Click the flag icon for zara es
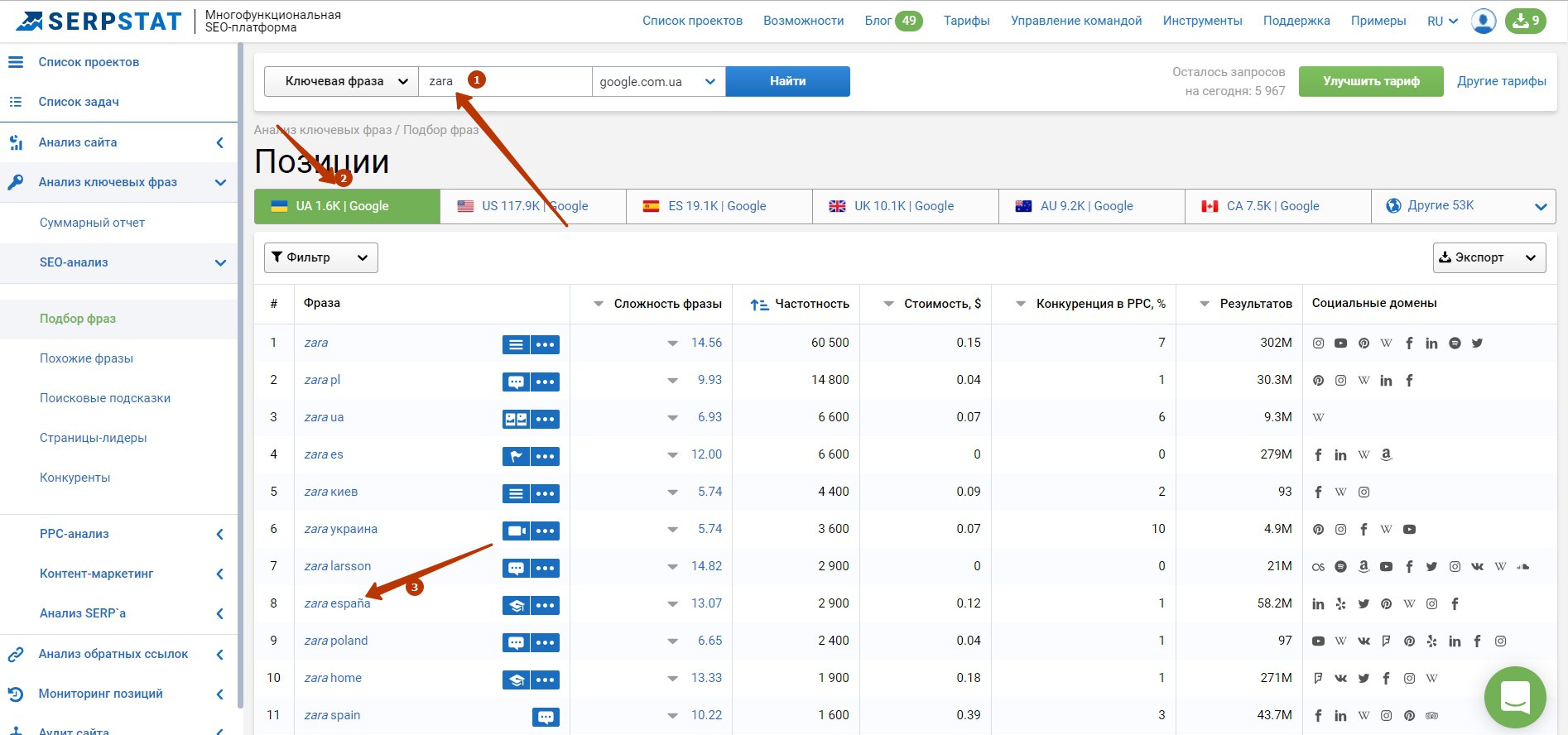This screenshot has width=1568, height=735. [516, 456]
